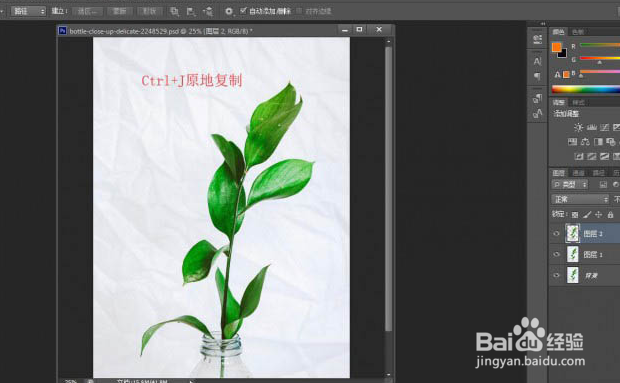
Task: Switch to the Swatches tab
Action: coord(578,32)
